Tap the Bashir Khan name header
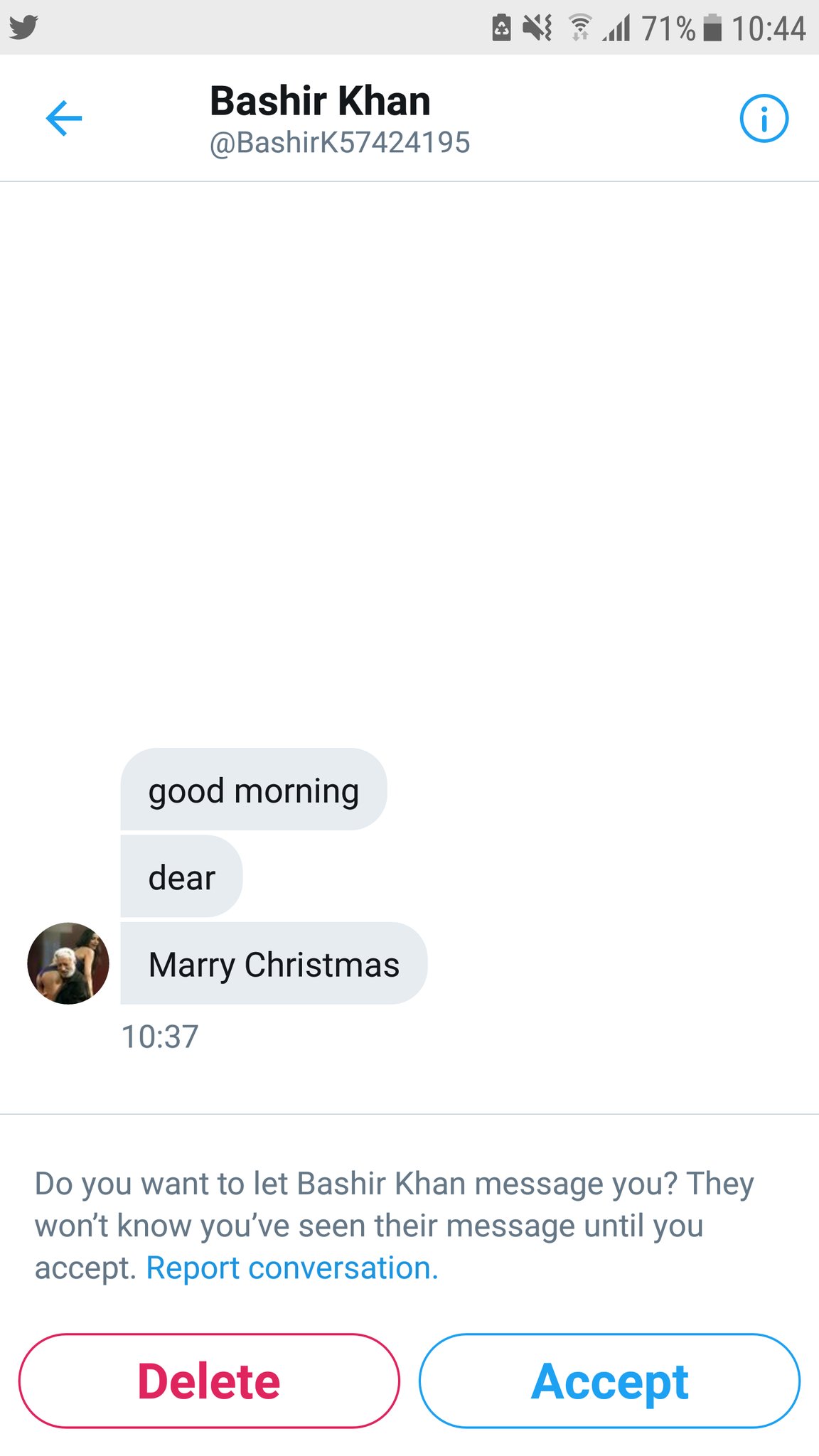The width and height of the screenshot is (819, 1456). (x=320, y=101)
